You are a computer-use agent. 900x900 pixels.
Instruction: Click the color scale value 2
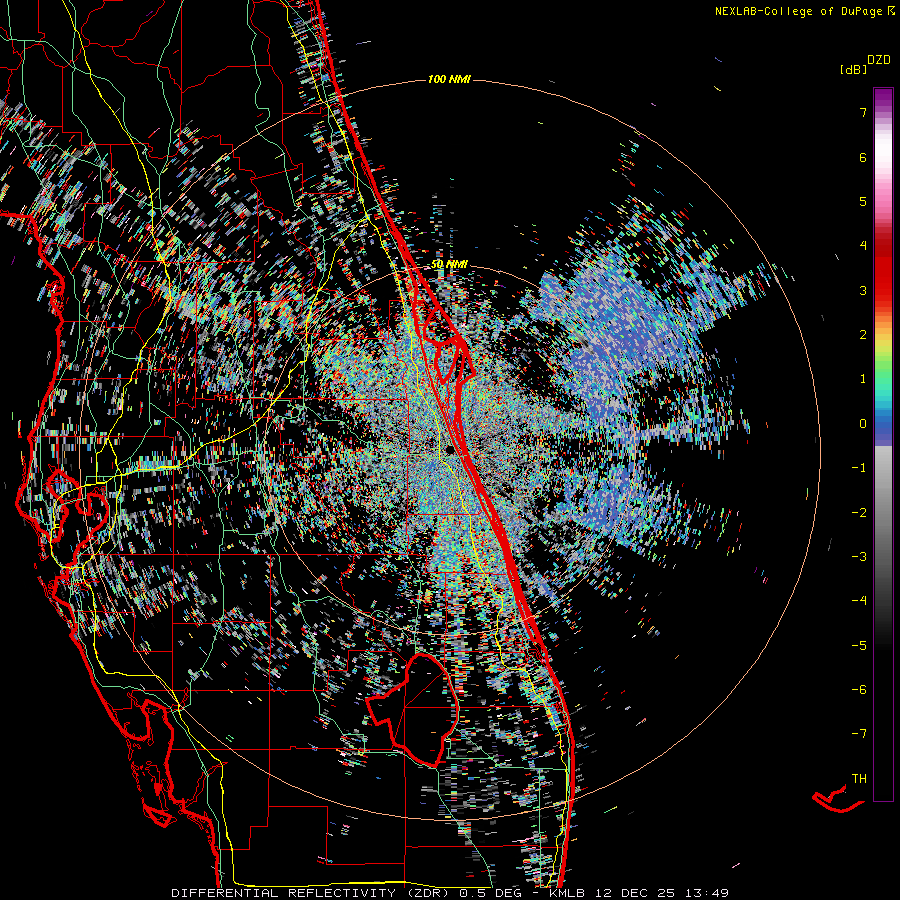(x=863, y=335)
